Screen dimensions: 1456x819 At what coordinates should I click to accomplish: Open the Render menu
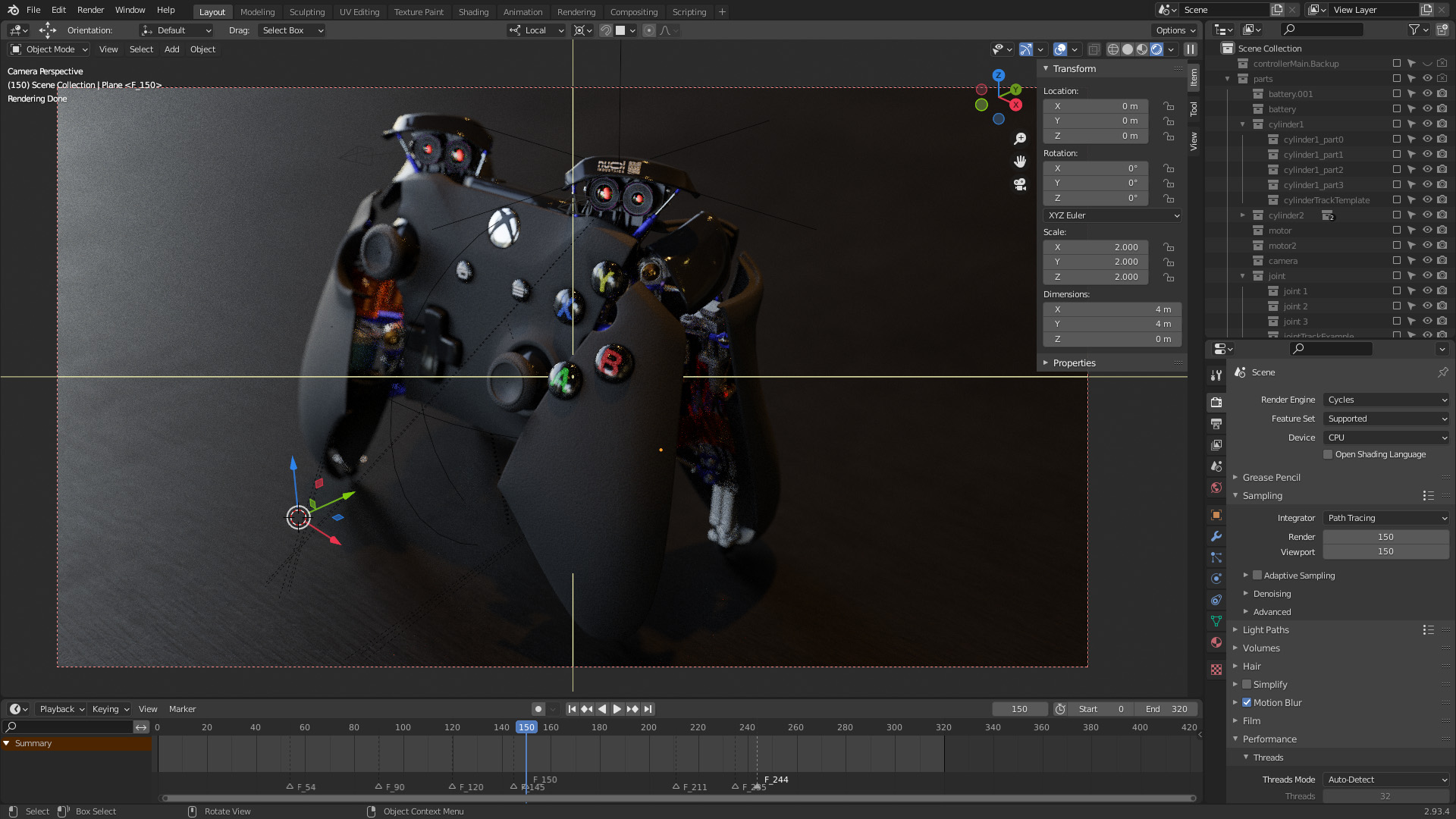tap(90, 10)
